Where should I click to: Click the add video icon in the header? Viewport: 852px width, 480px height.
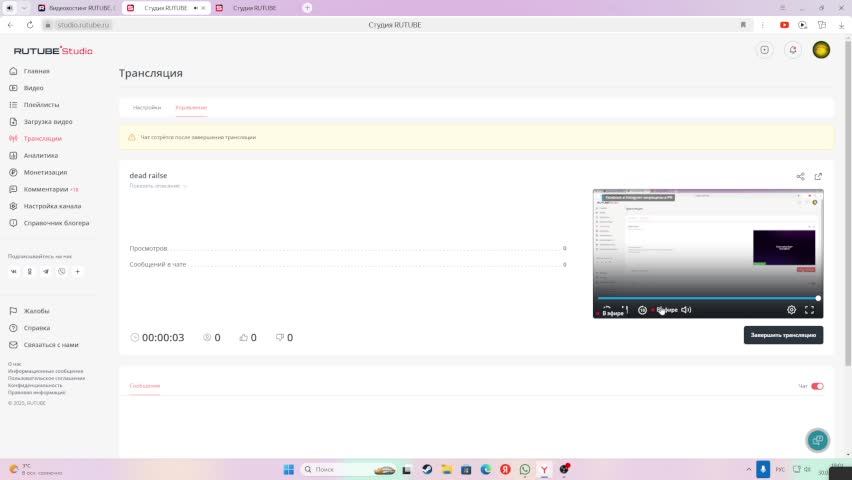[765, 50]
